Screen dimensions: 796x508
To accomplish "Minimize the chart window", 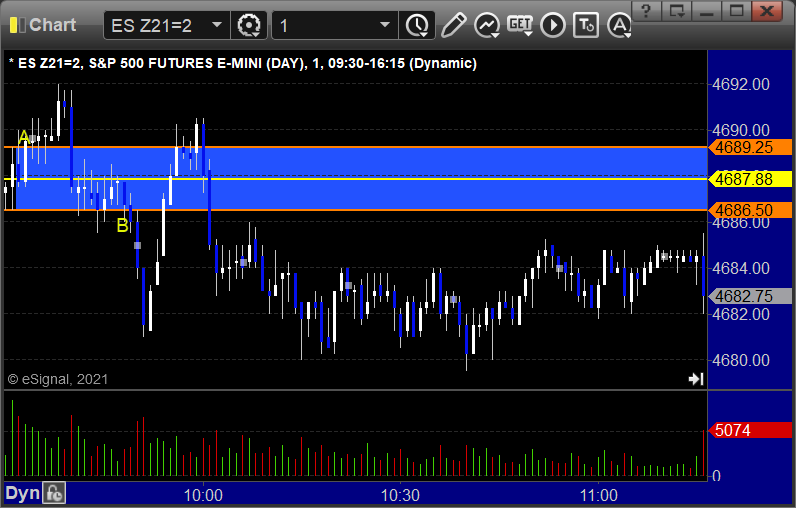I will pyautogui.click(x=707, y=10).
